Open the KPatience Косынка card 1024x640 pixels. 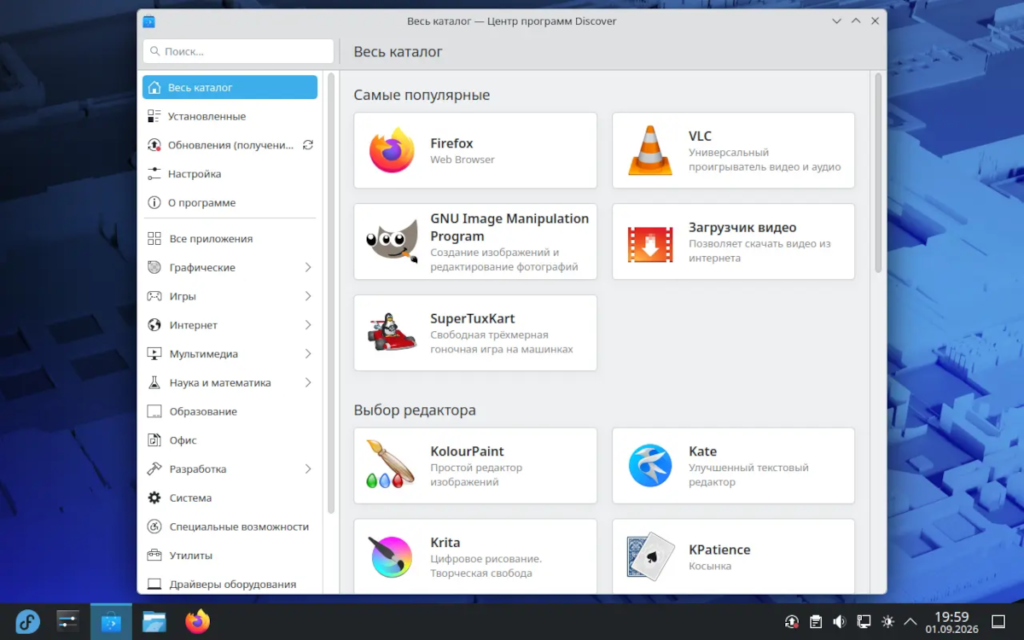tap(733, 556)
